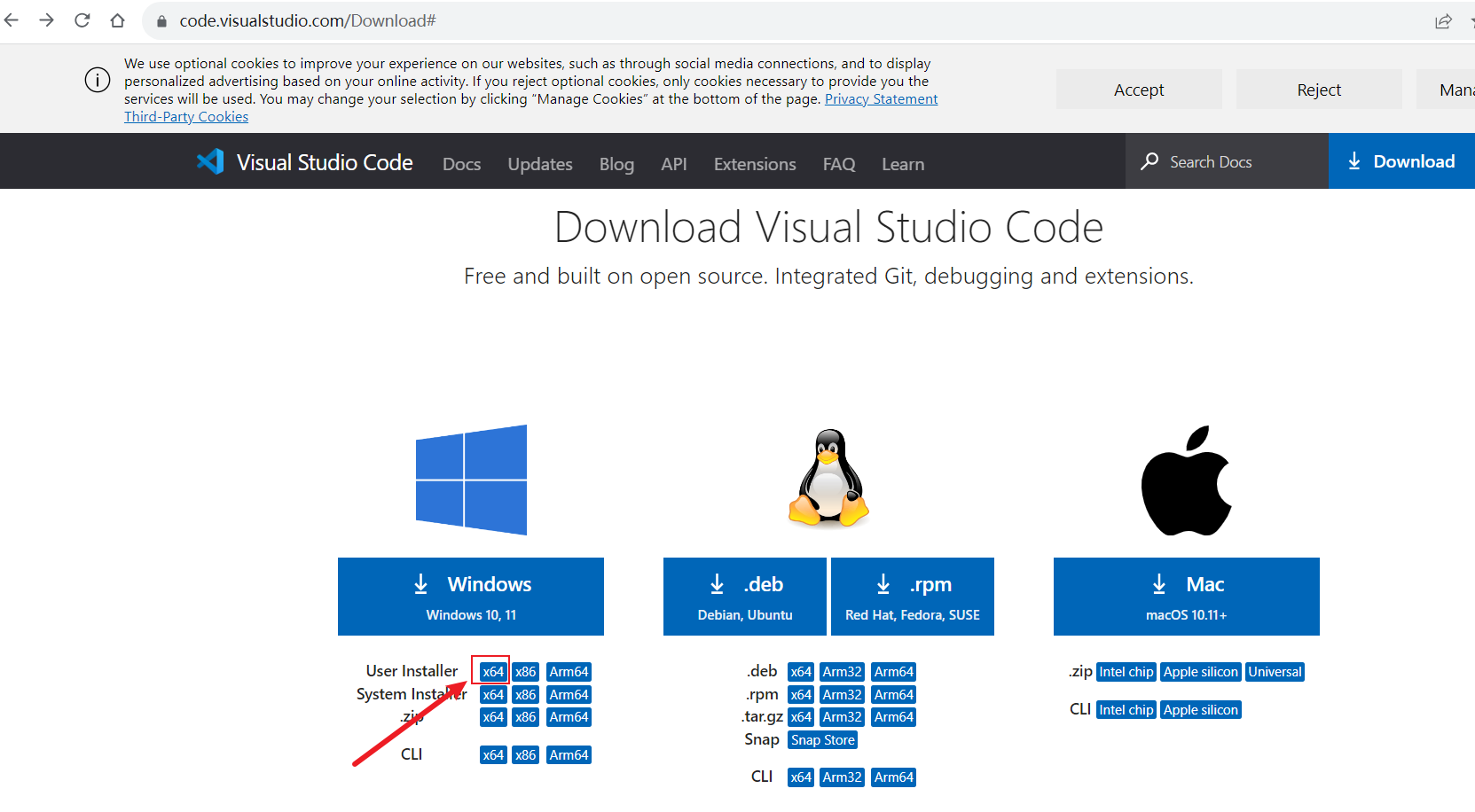This screenshot has width=1475, height=812.
Task: Select Linux CLI x64 download
Action: click(x=801, y=777)
